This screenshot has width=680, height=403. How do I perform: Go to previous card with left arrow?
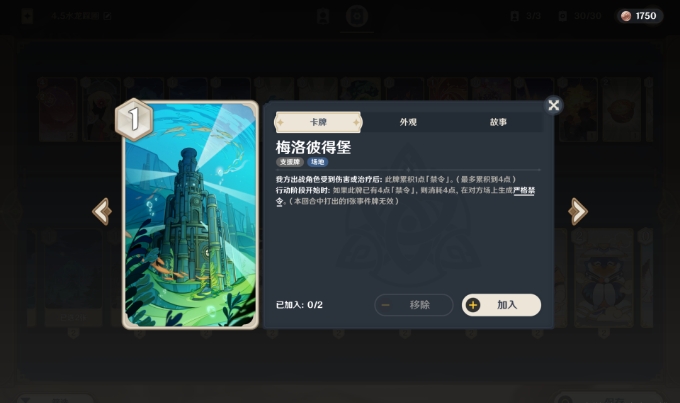tap(102, 212)
